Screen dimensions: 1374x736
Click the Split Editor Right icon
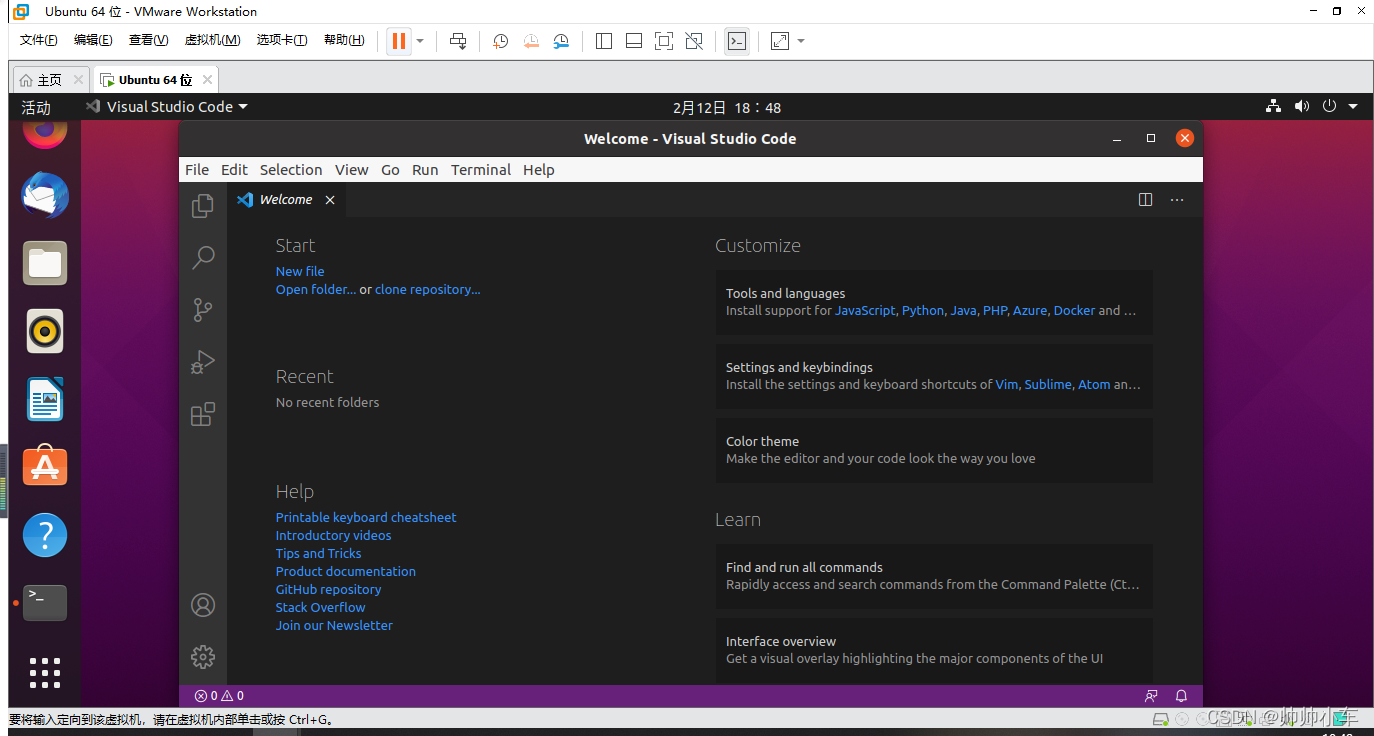(x=1146, y=200)
